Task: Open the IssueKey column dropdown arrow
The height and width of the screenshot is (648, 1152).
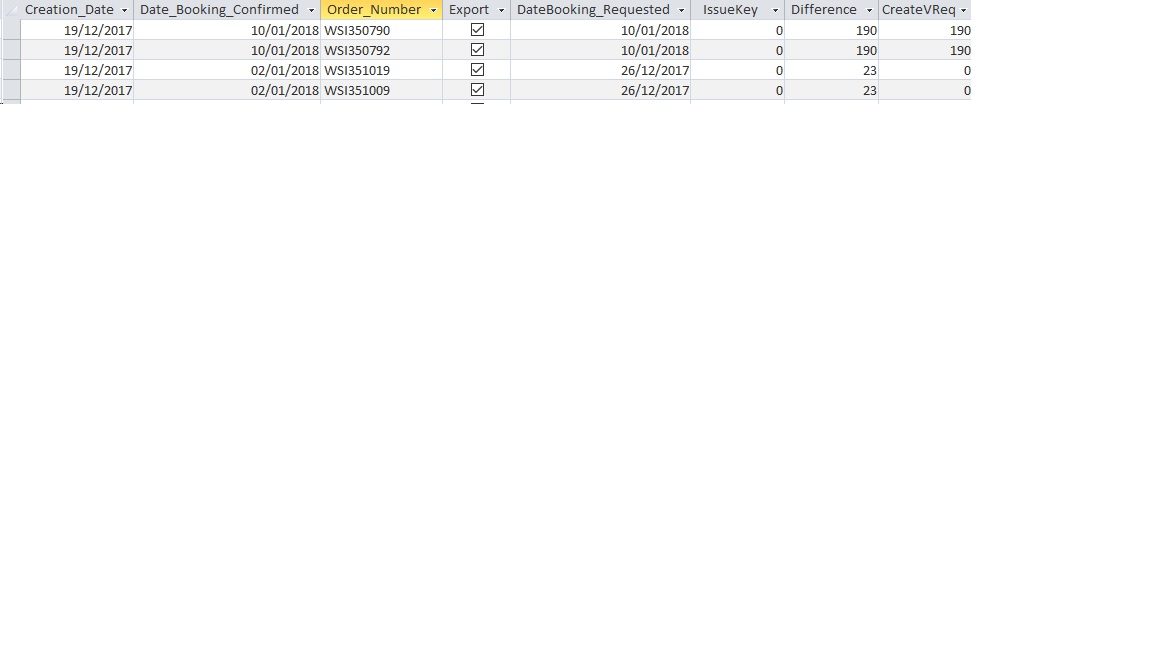Action: click(x=775, y=10)
